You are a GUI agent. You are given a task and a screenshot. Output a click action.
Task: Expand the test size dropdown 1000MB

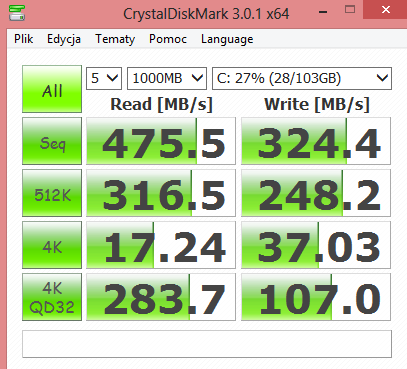pyautogui.click(x=167, y=78)
